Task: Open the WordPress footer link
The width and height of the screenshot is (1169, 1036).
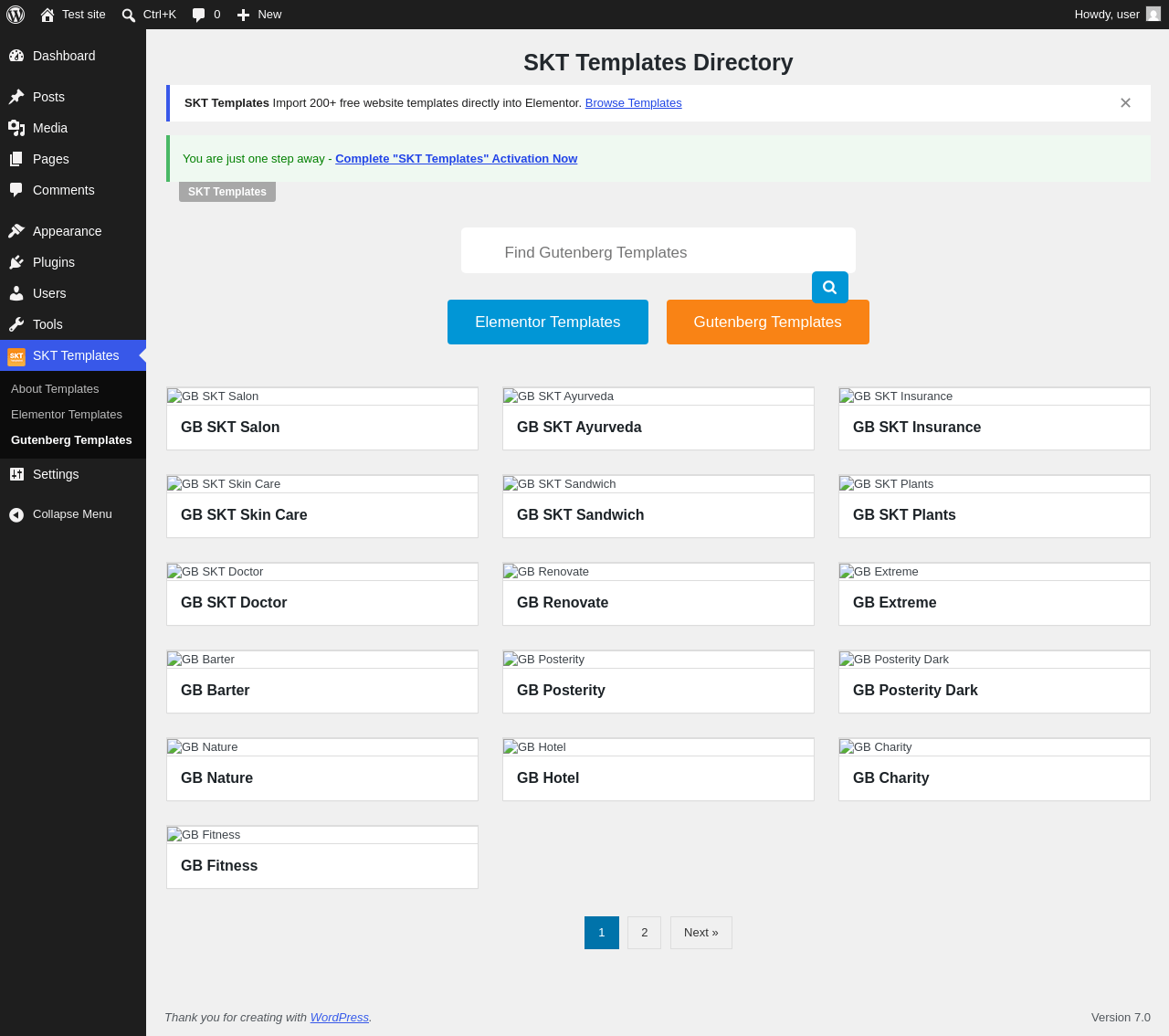Action: click(340, 1017)
